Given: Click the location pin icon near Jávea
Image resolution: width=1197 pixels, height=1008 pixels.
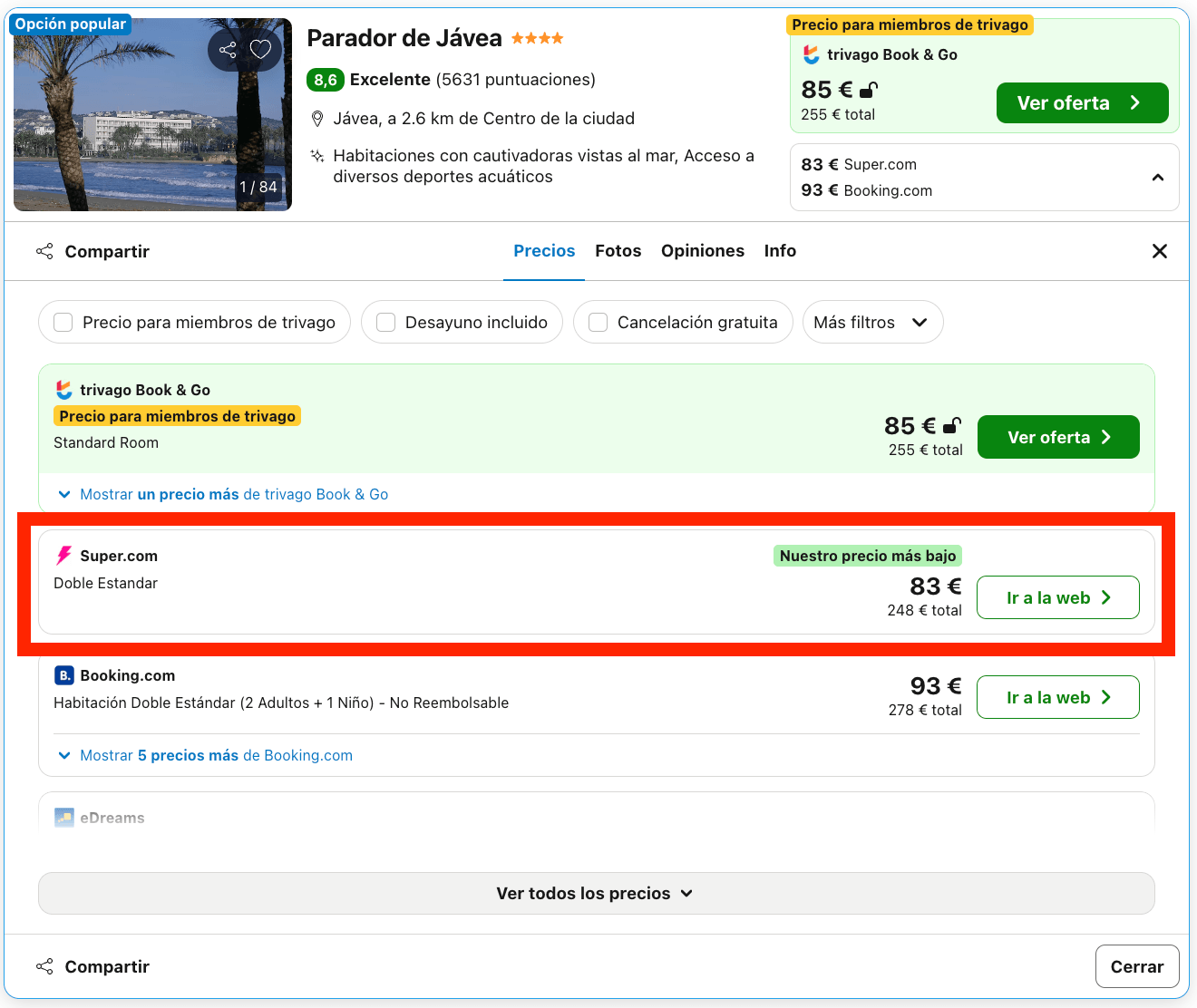Looking at the screenshot, I should pos(317,119).
